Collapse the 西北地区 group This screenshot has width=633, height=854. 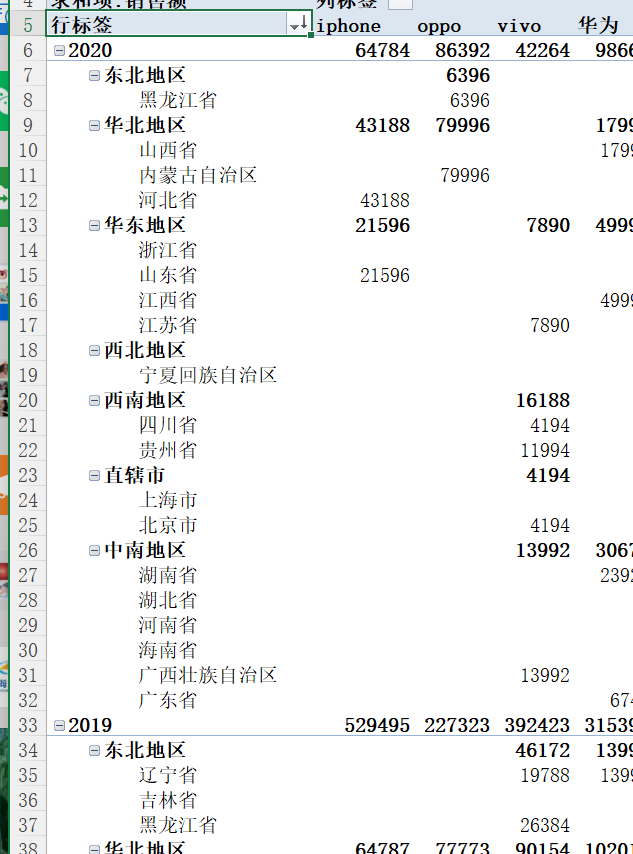click(x=94, y=351)
